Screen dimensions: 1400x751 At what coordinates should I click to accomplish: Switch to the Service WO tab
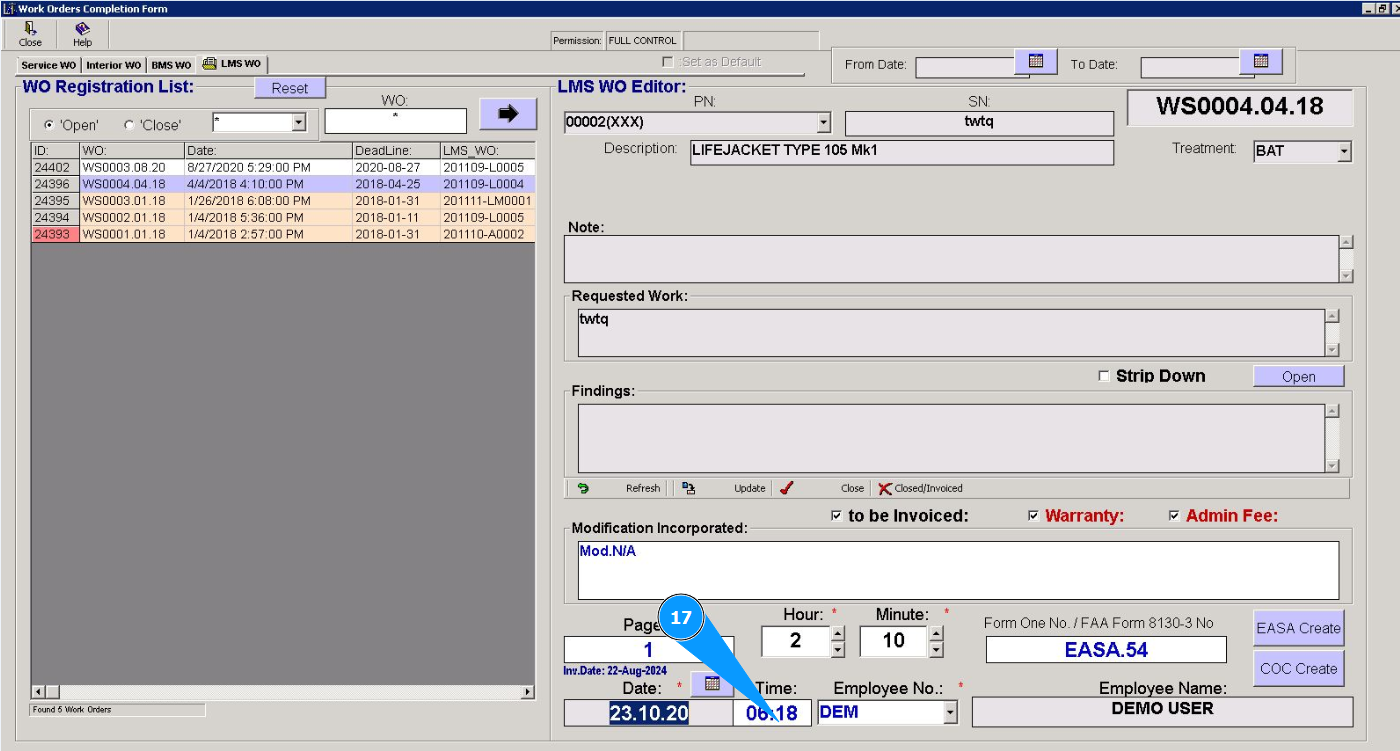(48, 65)
